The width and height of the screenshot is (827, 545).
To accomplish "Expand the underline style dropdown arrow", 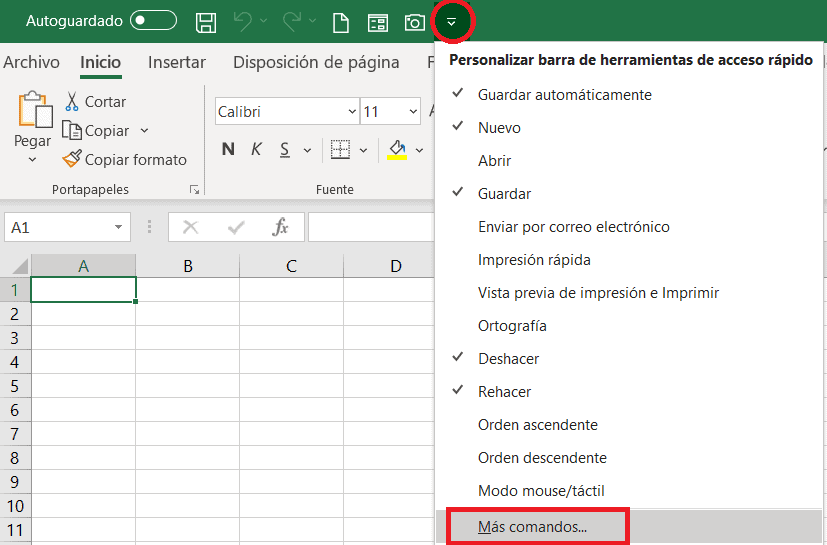I will [307, 150].
